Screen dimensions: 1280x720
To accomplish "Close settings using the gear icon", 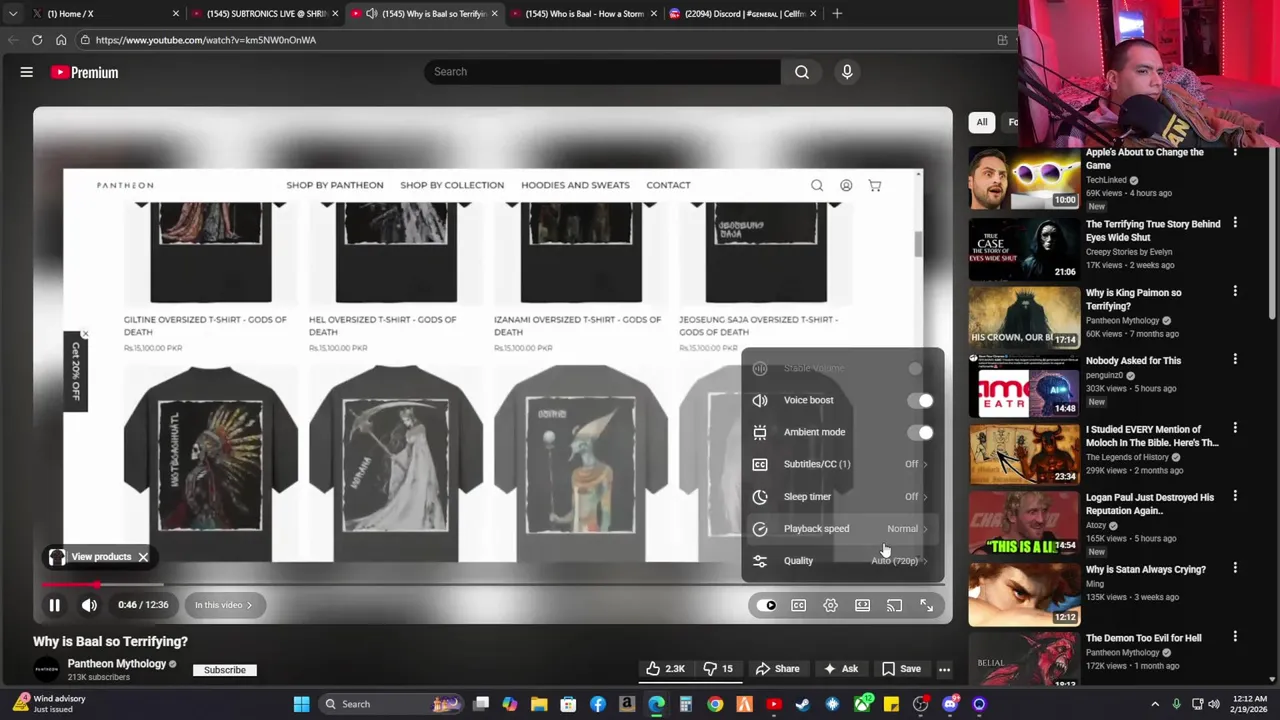I will [x=830, y=605].
